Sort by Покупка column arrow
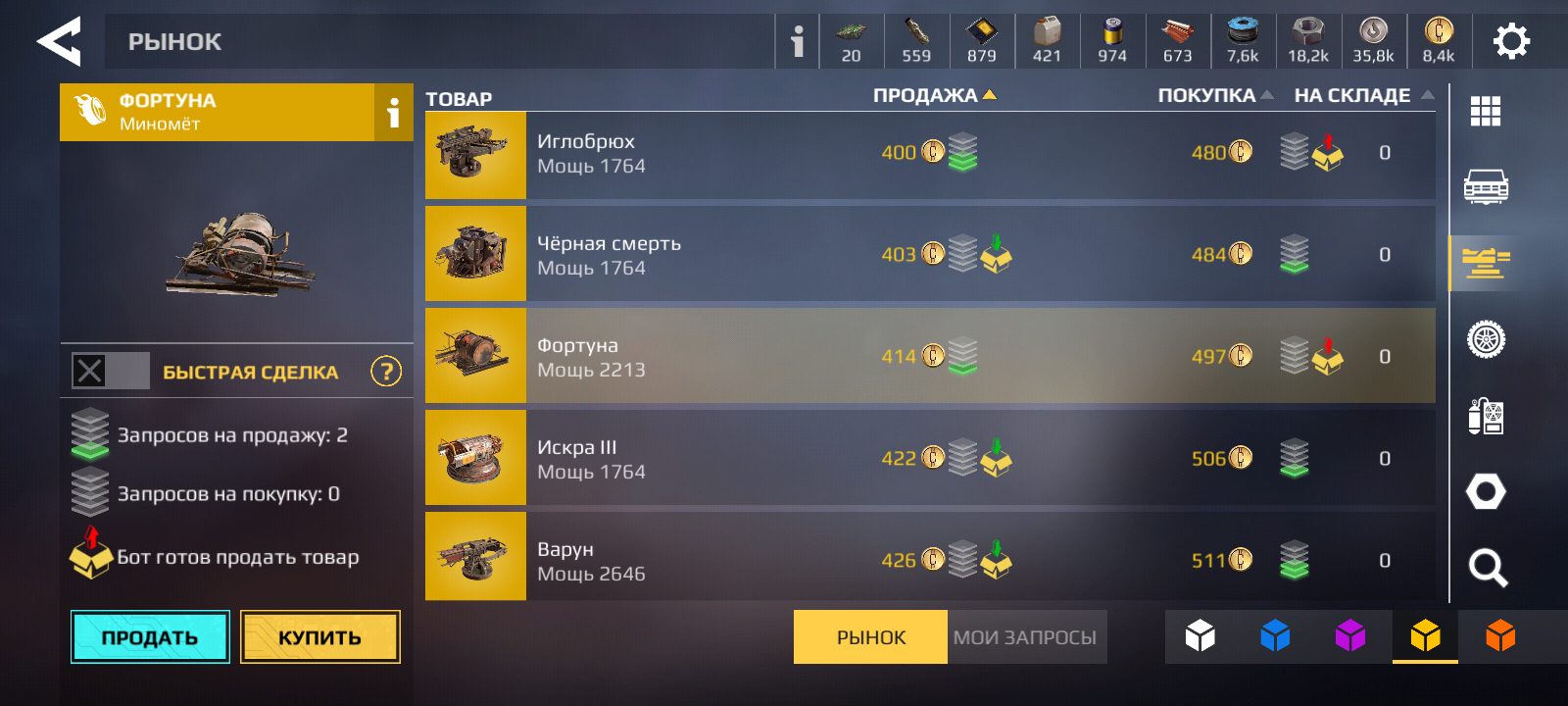The image size is (1568, 706). 1267,95
